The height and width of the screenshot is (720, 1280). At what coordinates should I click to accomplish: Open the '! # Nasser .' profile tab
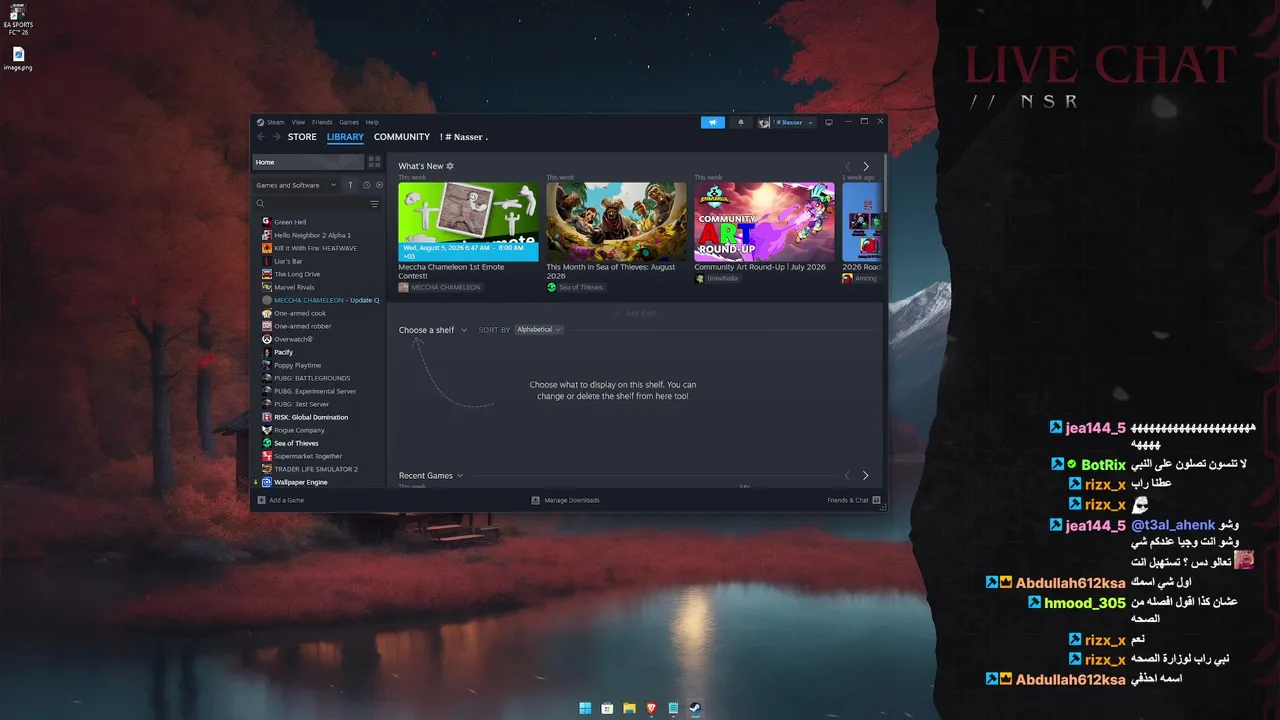pos(464,137)
